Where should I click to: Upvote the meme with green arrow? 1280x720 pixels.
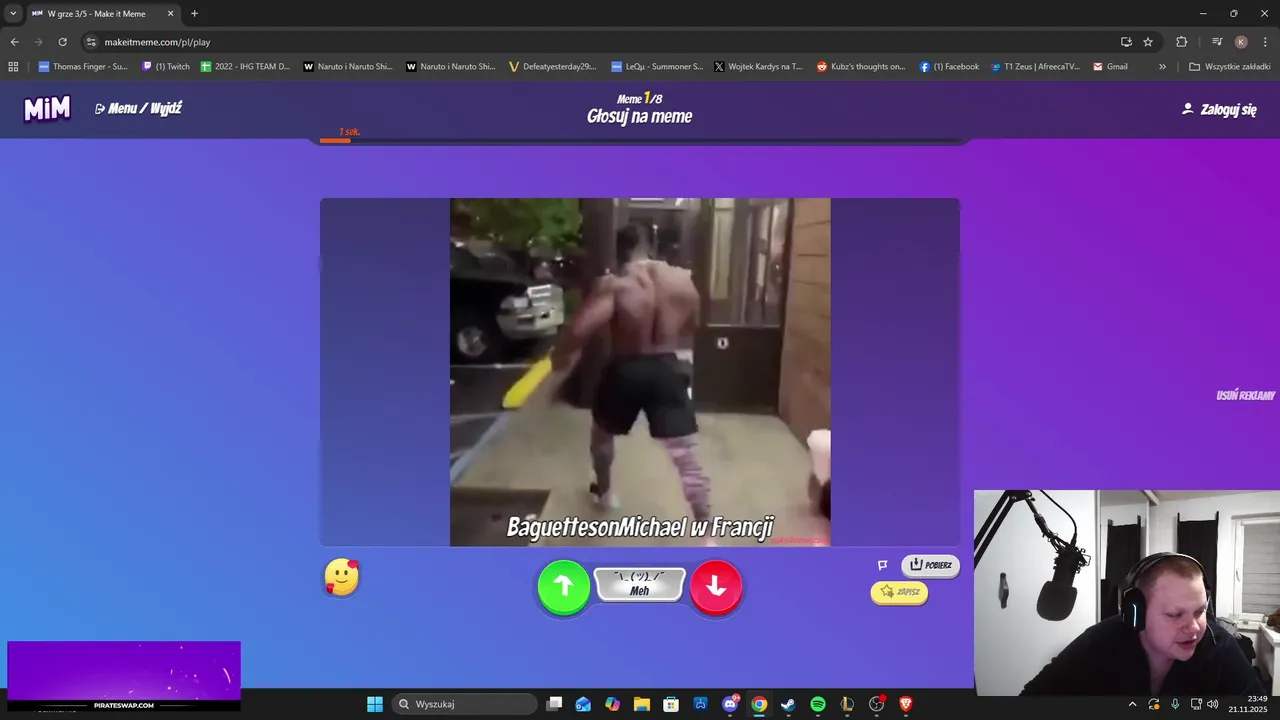[564, 587]
